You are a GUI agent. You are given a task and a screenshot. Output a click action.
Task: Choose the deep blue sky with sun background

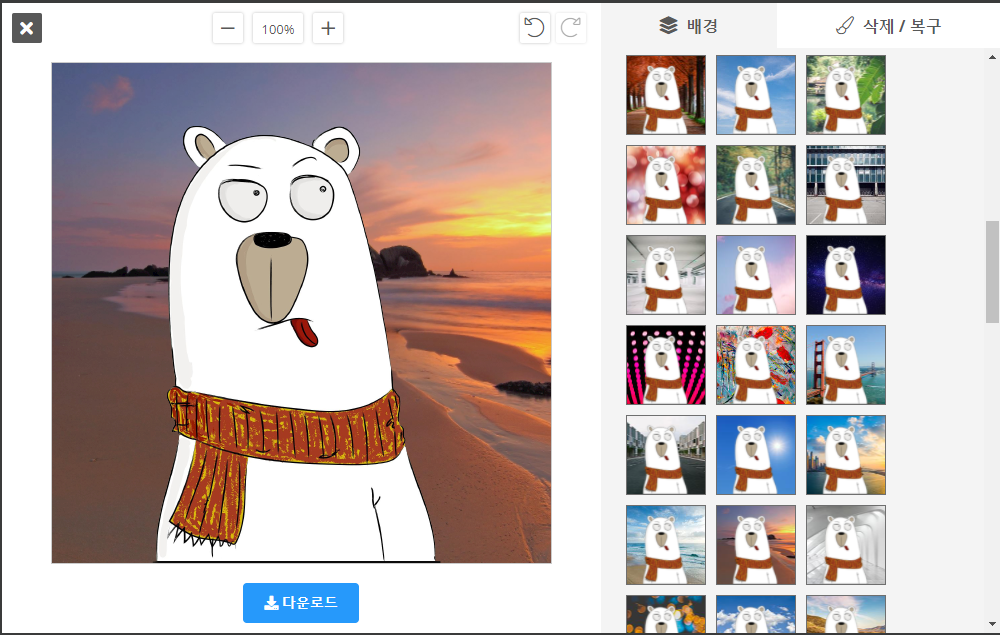(756, 455)
